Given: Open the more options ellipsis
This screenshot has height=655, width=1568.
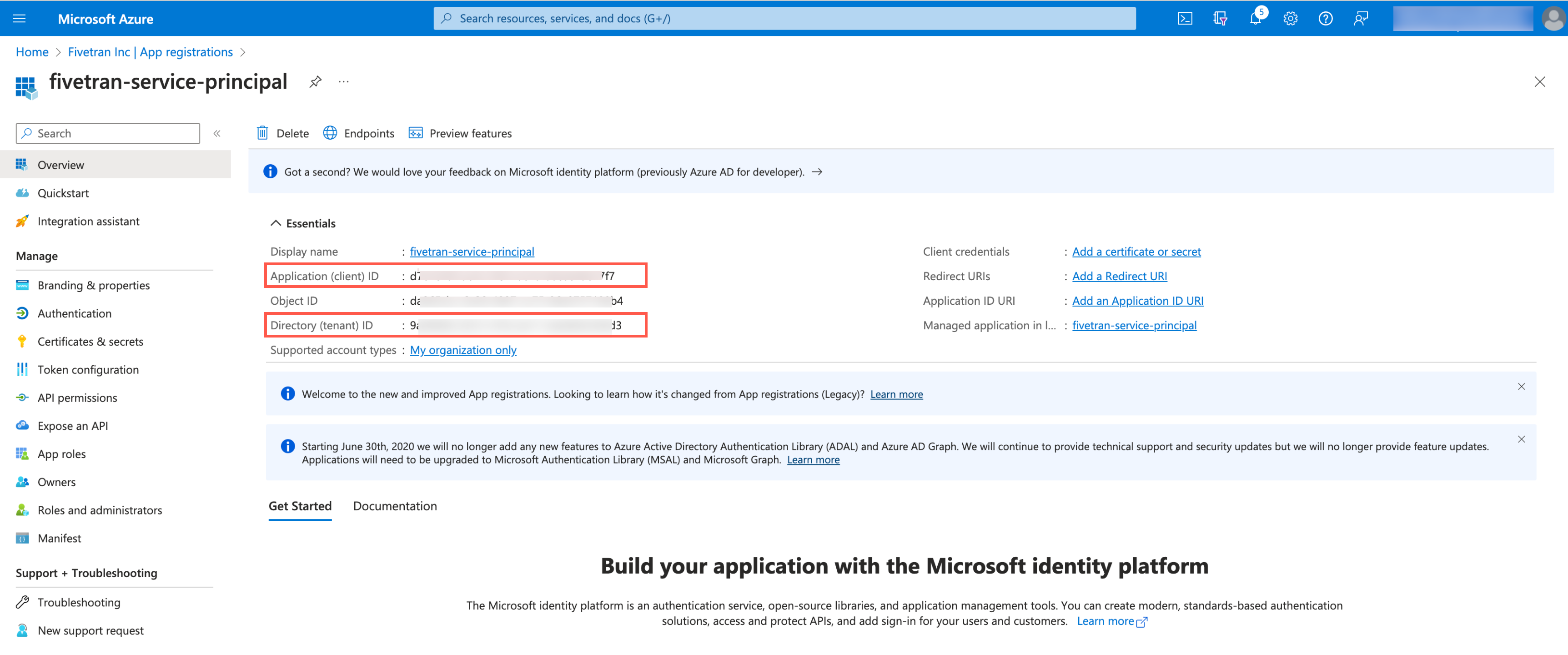Looking at the screenshot, I should [x=344, y=81].
